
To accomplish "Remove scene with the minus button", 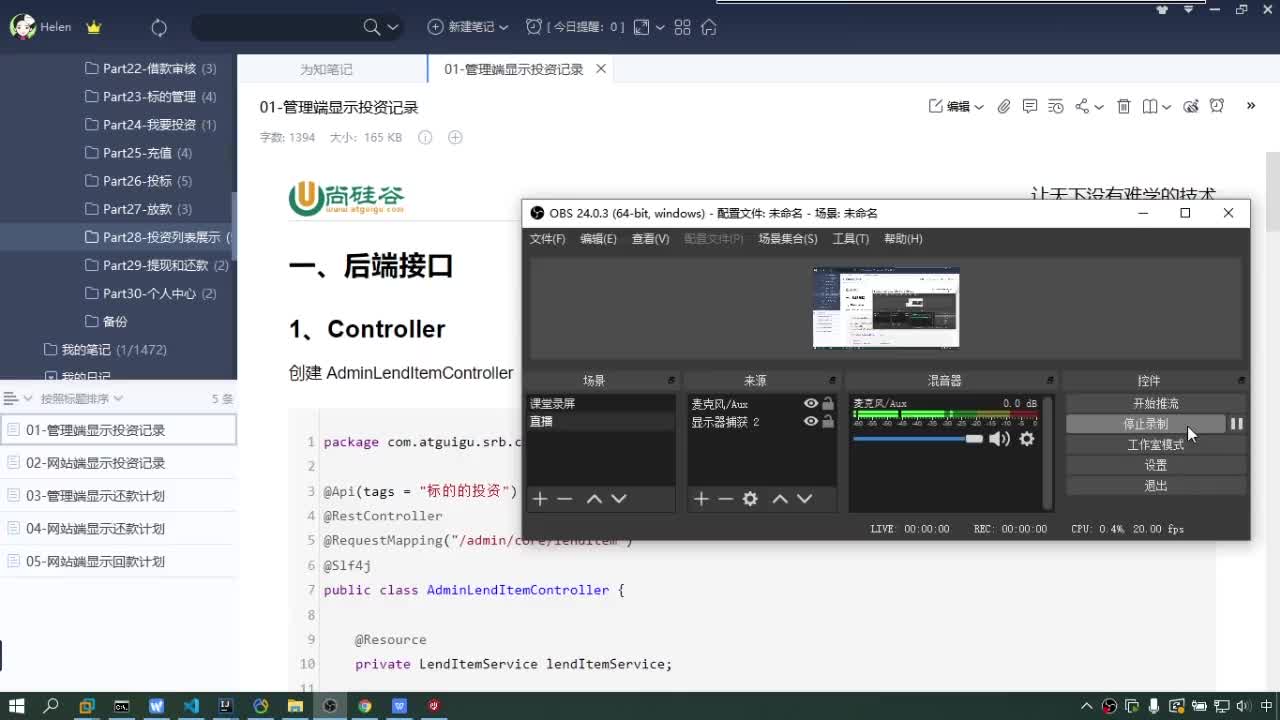I will click(x=565, y=498).
